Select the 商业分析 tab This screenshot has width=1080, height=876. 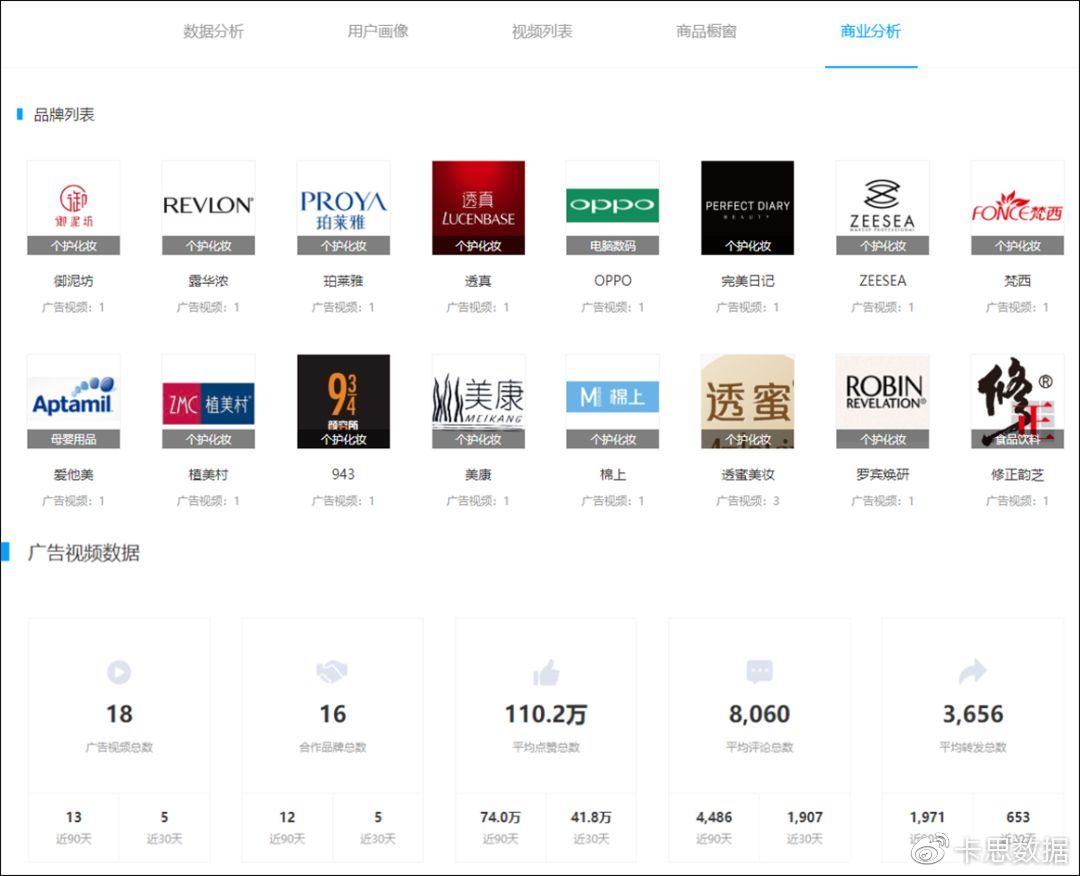click(870, 31)
